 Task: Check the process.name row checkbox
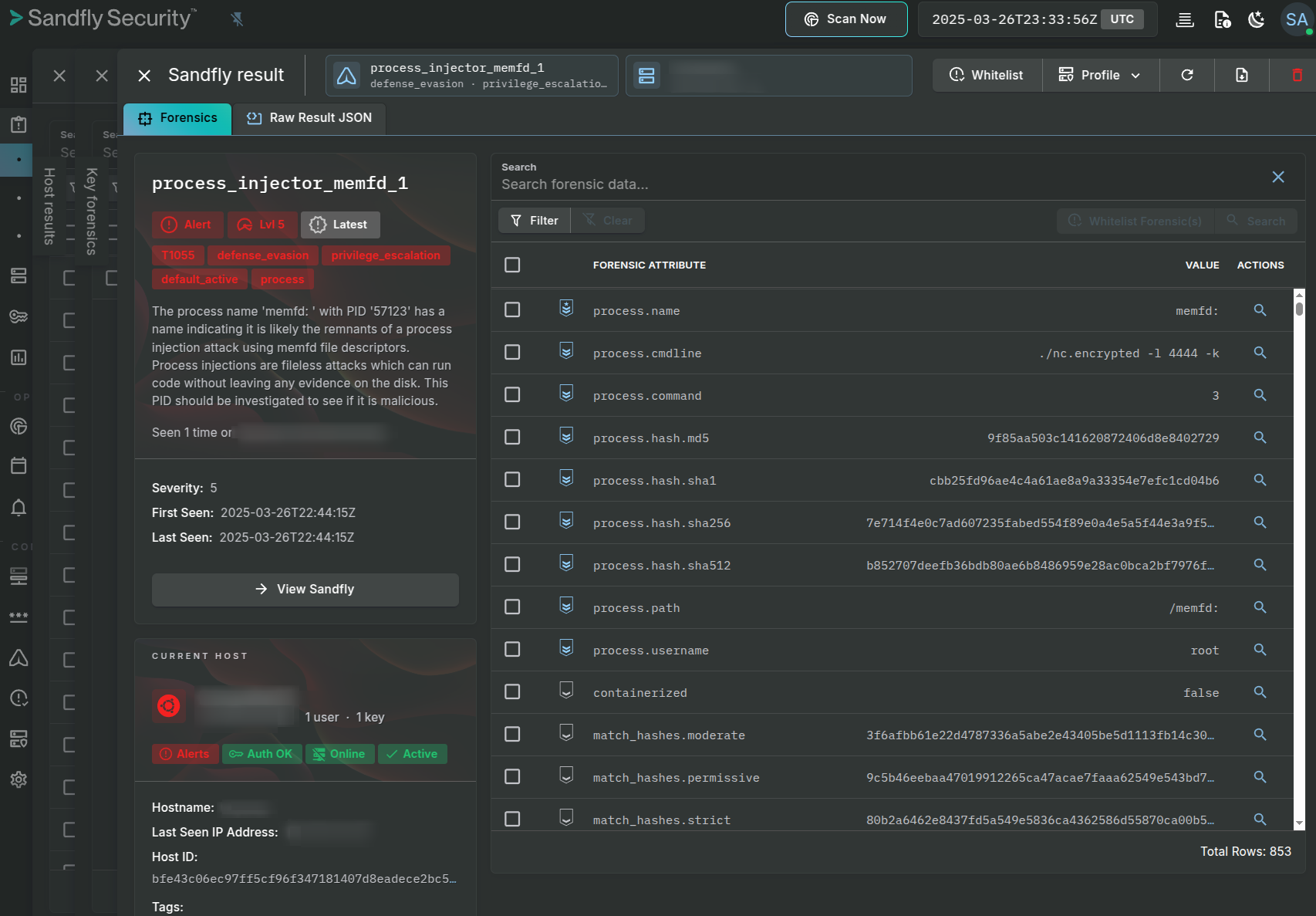click(x=512, y=310)
